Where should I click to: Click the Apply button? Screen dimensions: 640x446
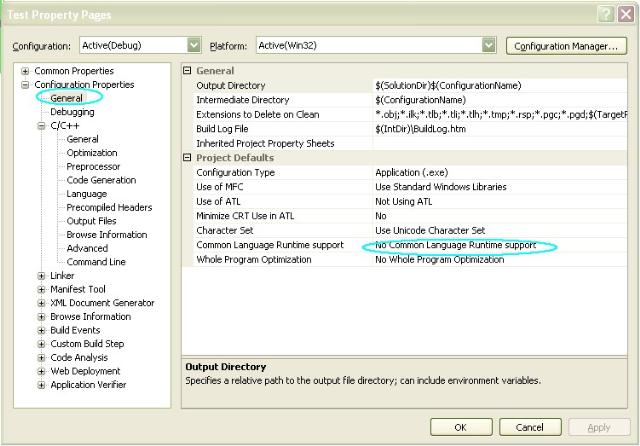[599, 427]
